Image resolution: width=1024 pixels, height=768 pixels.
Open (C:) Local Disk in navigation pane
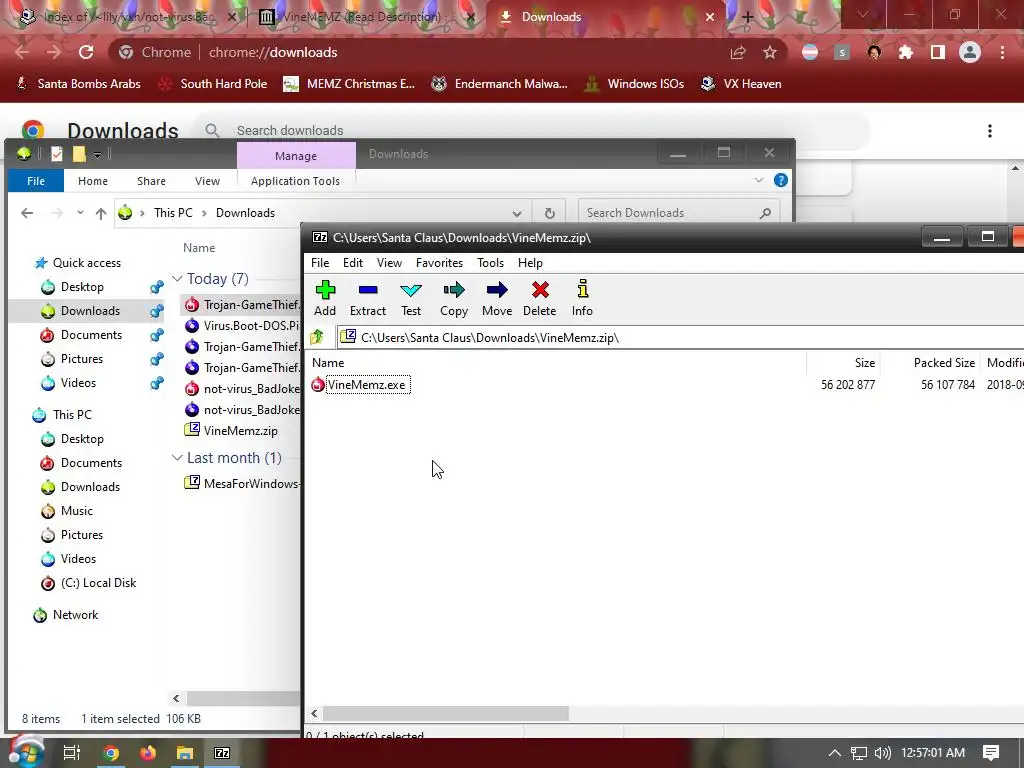click(x=98, y=583)
